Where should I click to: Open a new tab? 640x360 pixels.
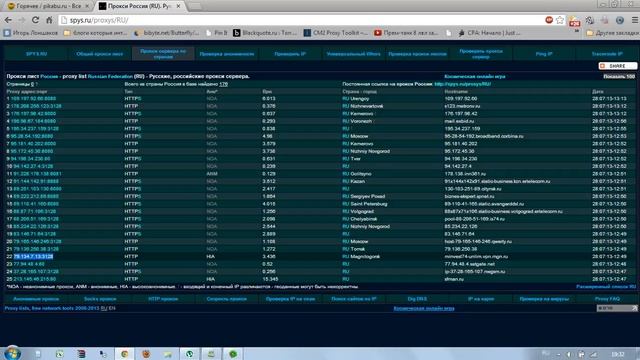click(x=195, y=6)
